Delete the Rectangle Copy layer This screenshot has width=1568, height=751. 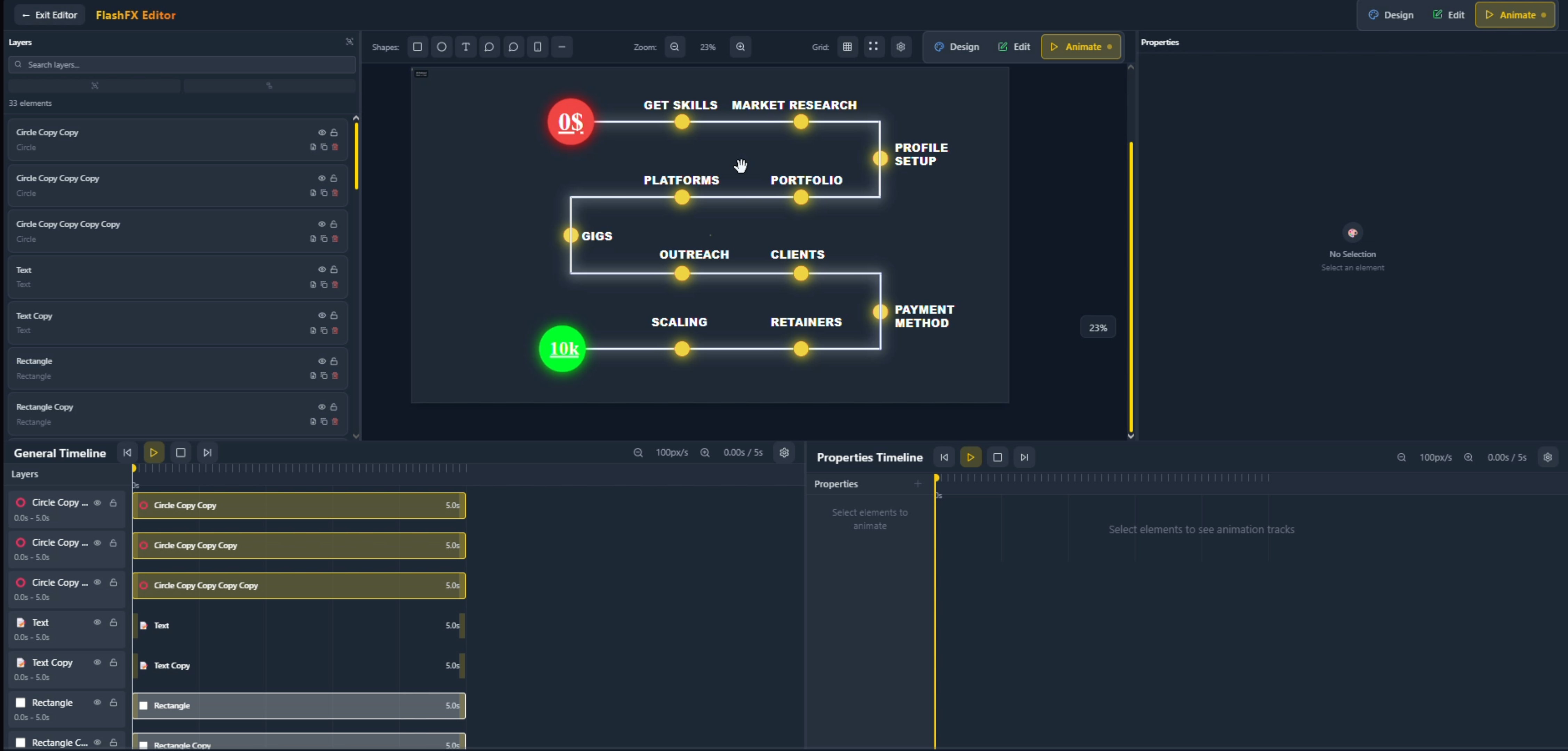(x=335, y=421)
